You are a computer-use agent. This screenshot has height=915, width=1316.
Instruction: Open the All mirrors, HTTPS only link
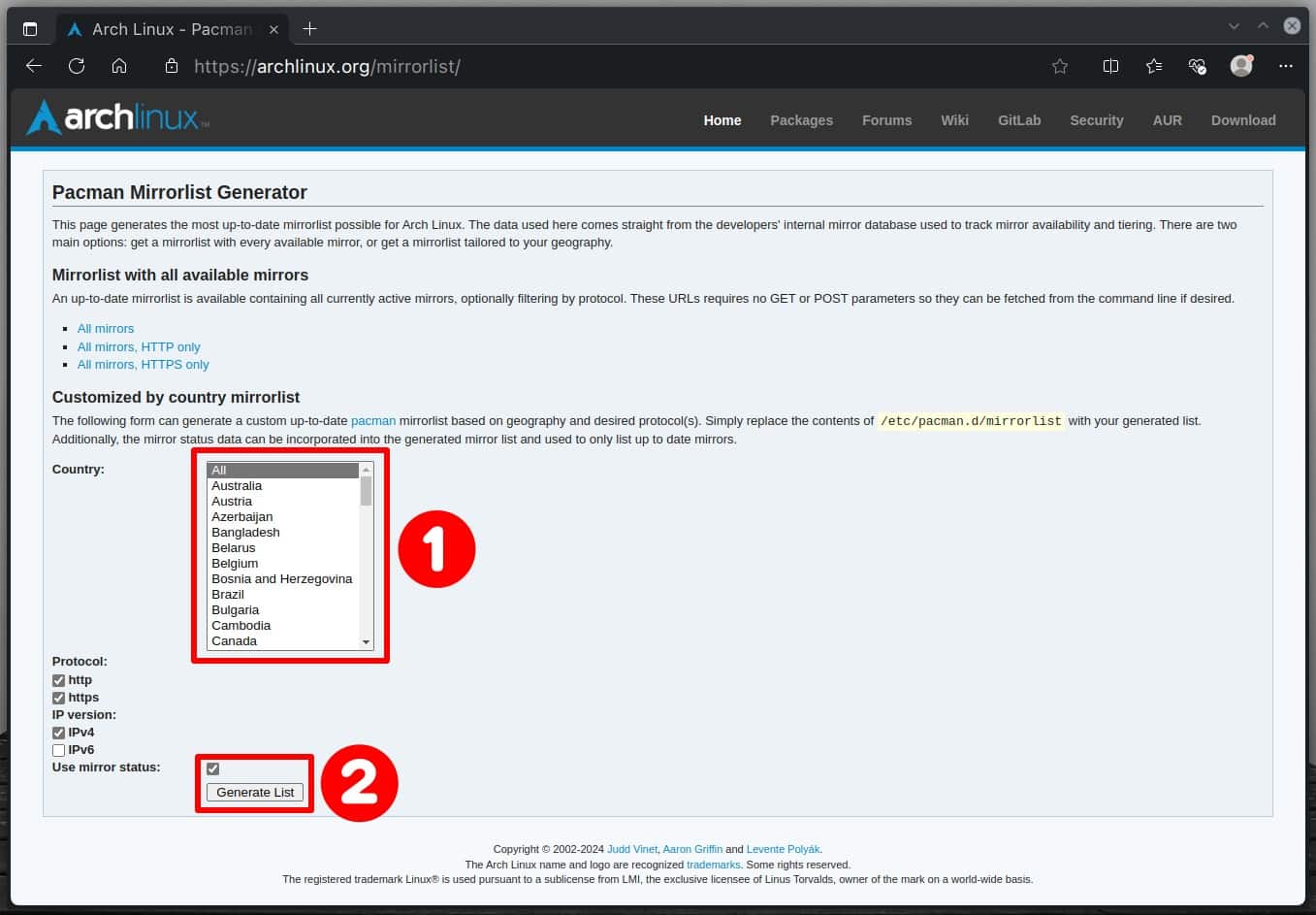(143, 364)
